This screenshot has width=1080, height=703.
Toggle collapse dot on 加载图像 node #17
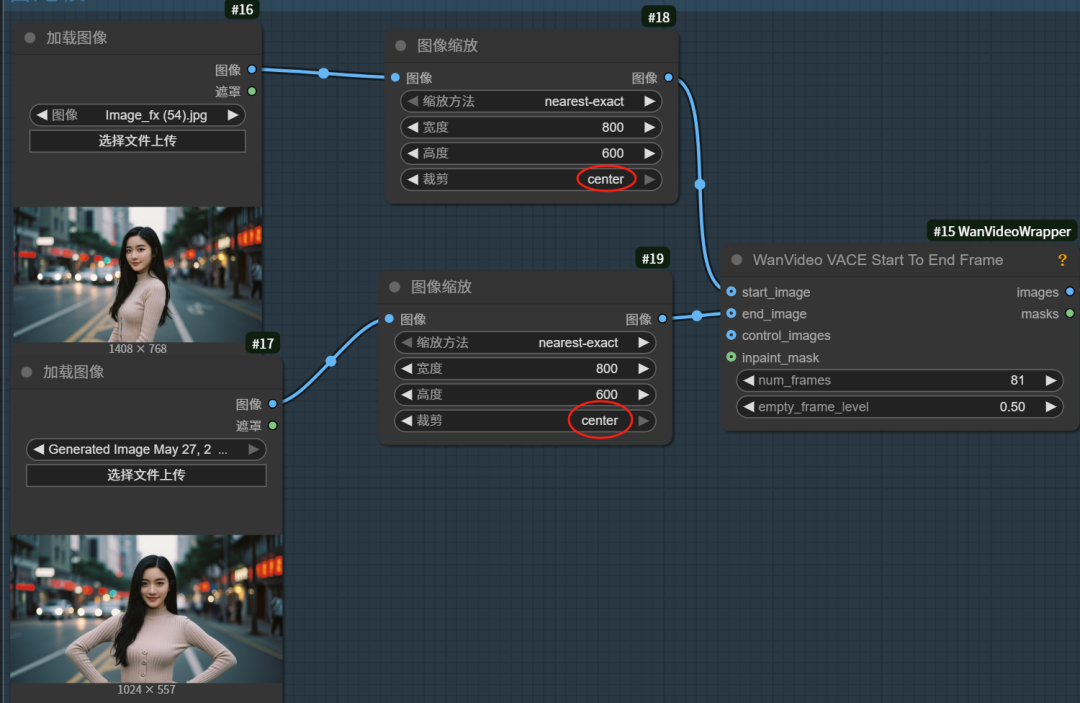click(27, 372)
